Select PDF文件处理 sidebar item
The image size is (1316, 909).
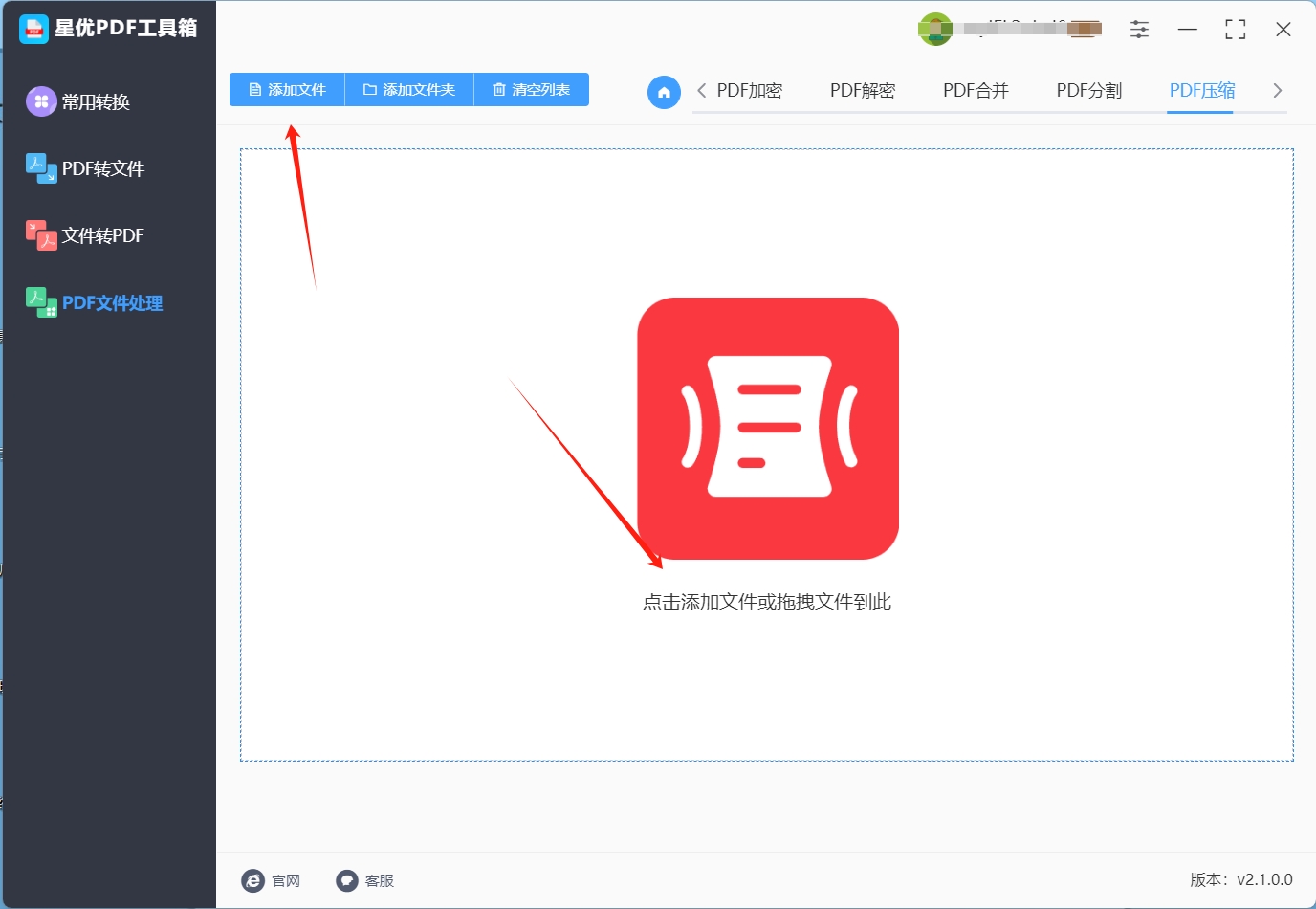pos(95,302)
